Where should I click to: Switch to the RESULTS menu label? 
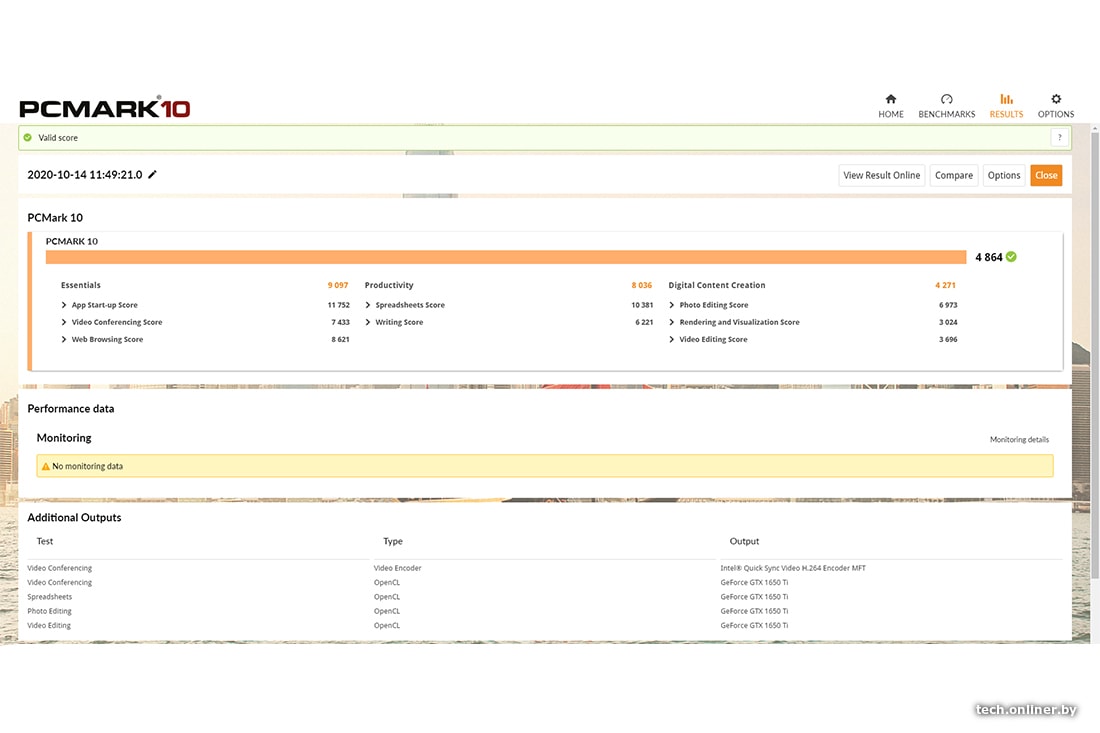pyautogui.click(x=1006, y=114)
